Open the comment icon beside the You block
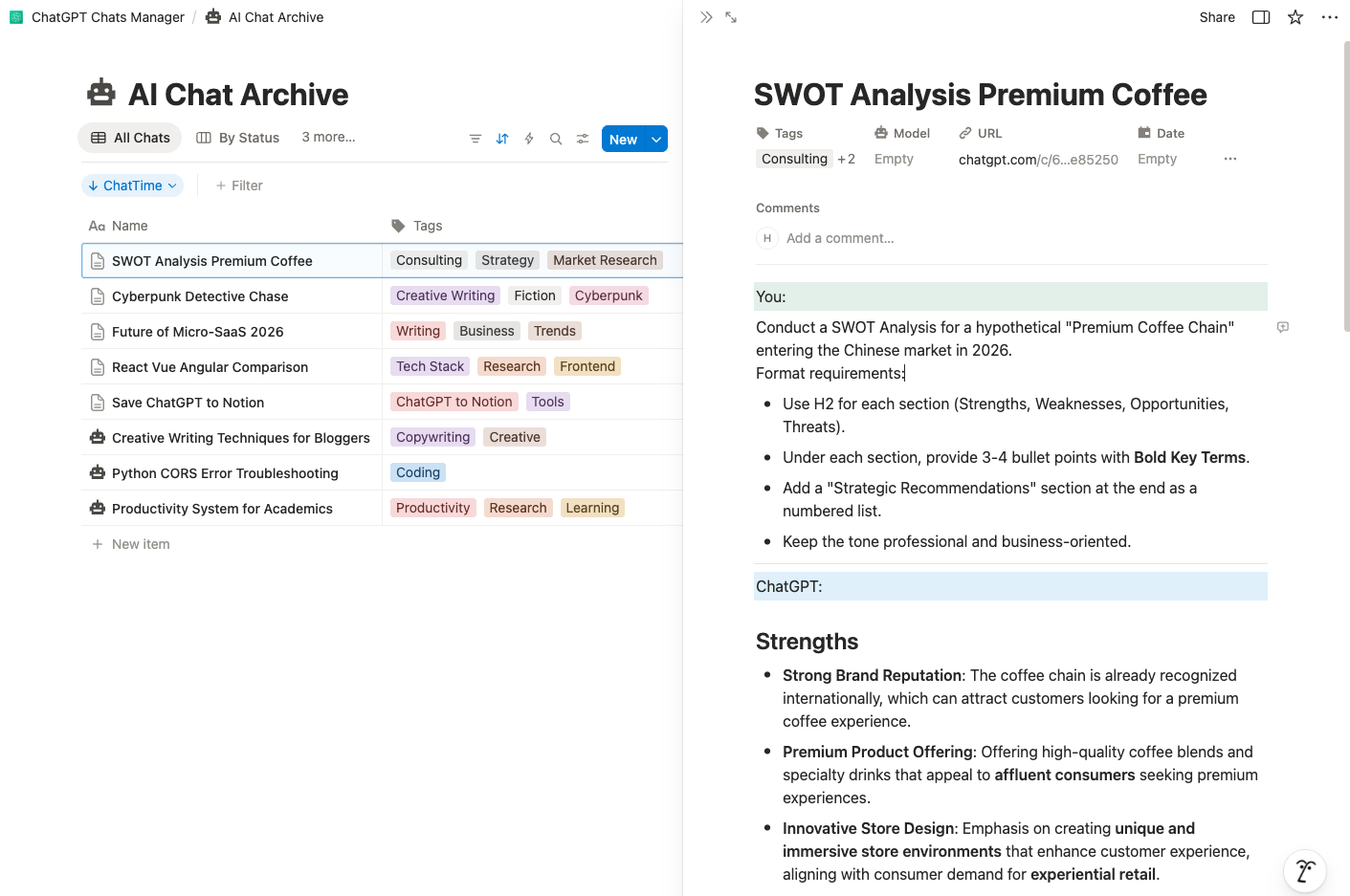This screenshot has height=896, width=1350. 1282,327
